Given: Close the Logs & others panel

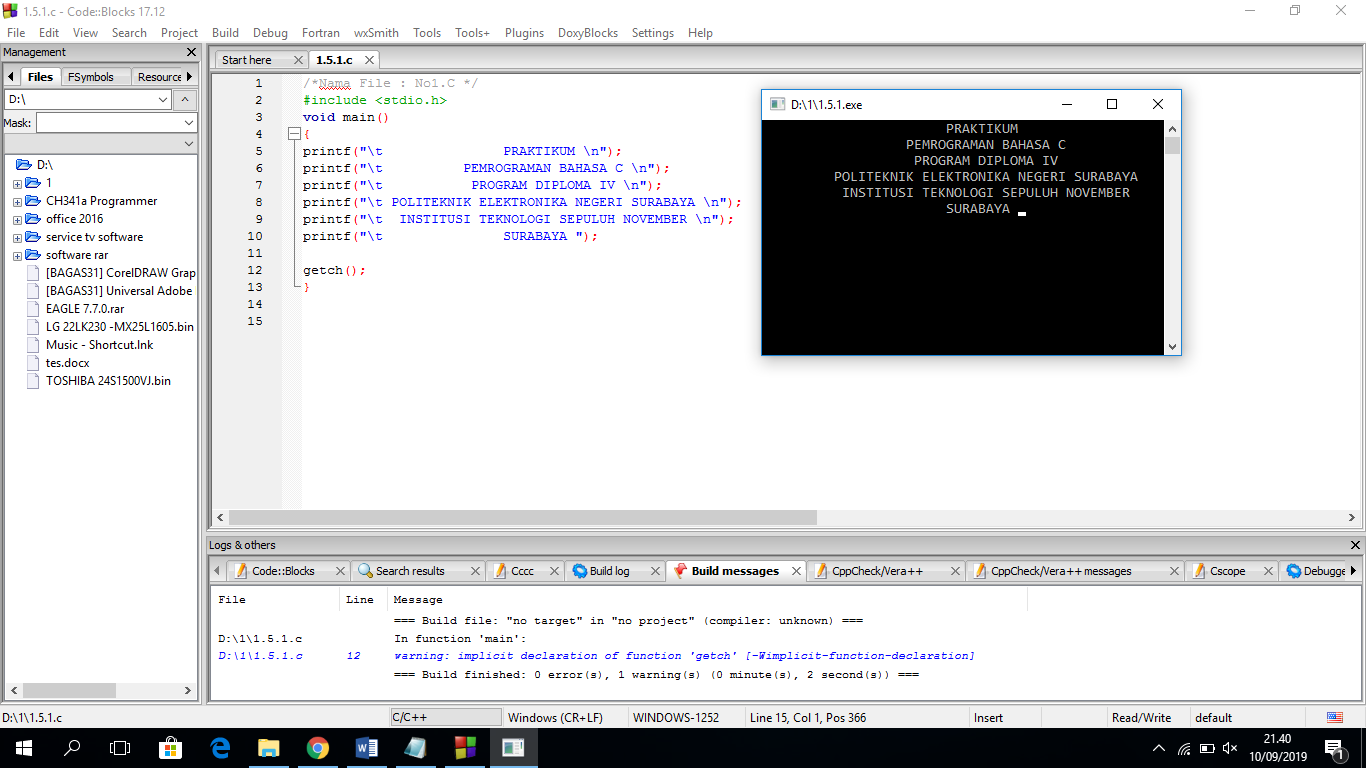Looking at the screenshot, I should (1355, 545).
